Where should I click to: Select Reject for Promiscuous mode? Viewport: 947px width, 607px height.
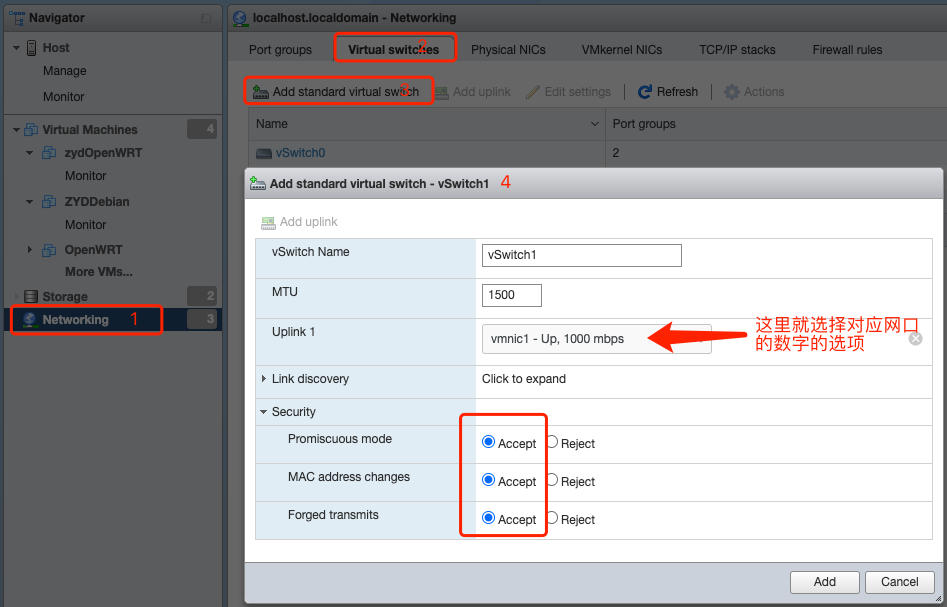[x=551, y=442]
